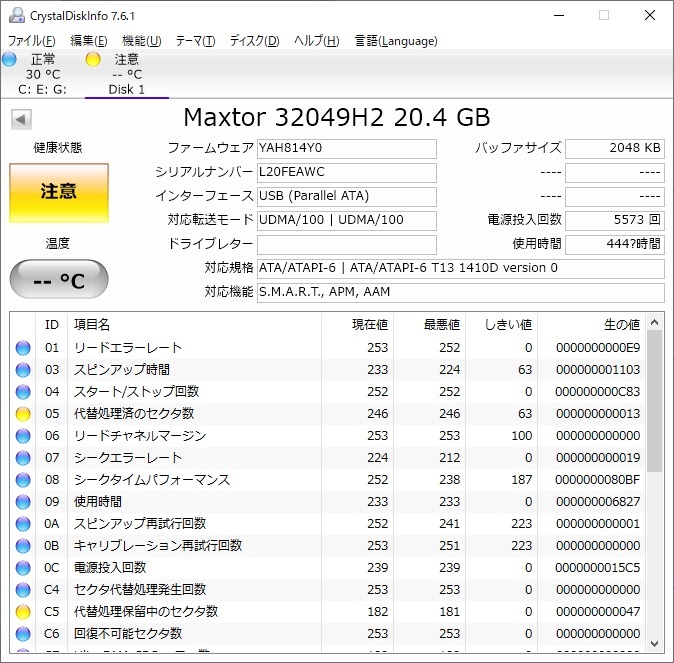The image size is (674, 663).
Task: Select the リードエラーレート attribute name
Action: [128, 347]
